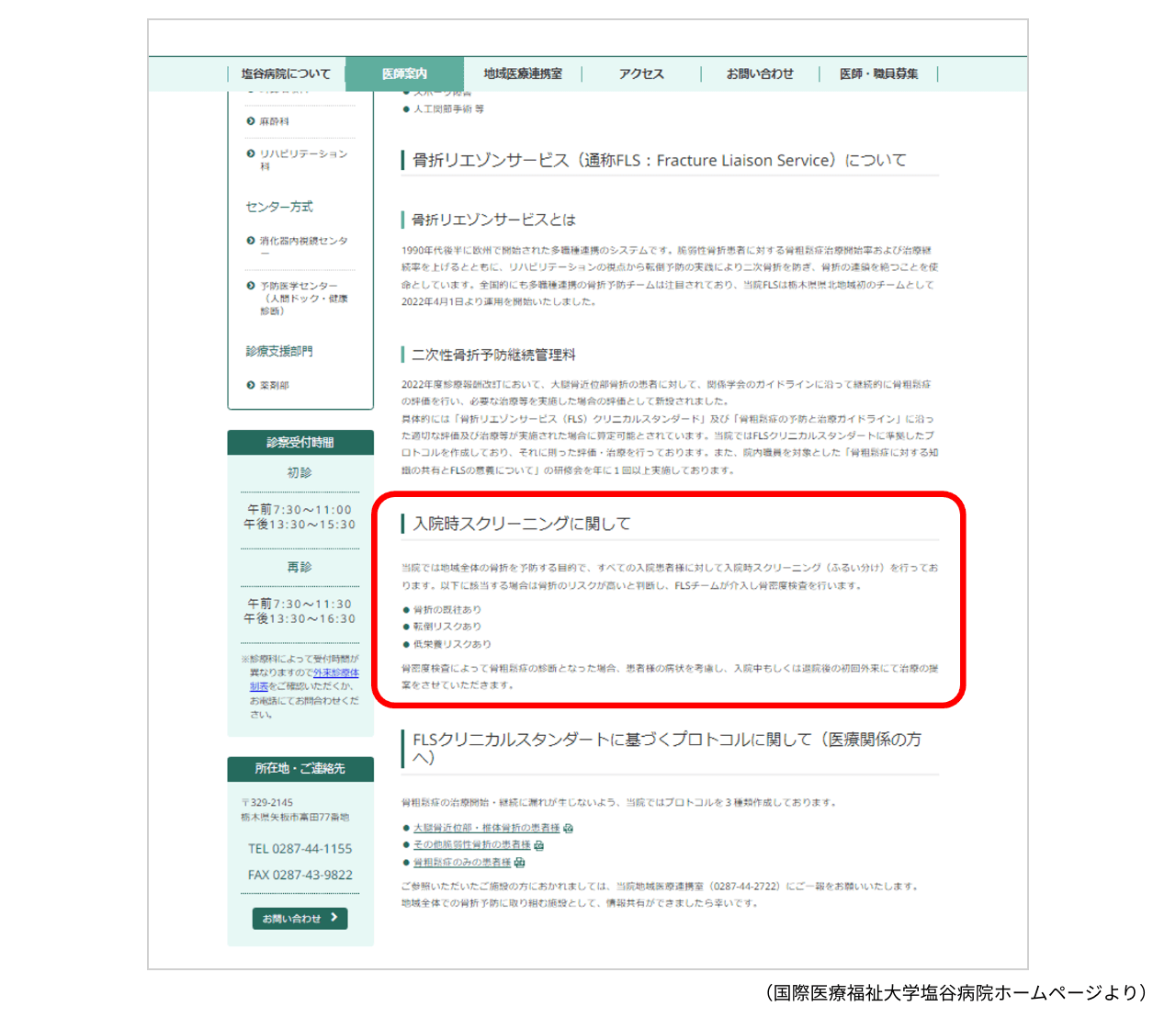Viewport: 1176px width, 1029px height.
Task: Click the 二次性骨折予防継続管理料 heading
Action: point(494,355)
